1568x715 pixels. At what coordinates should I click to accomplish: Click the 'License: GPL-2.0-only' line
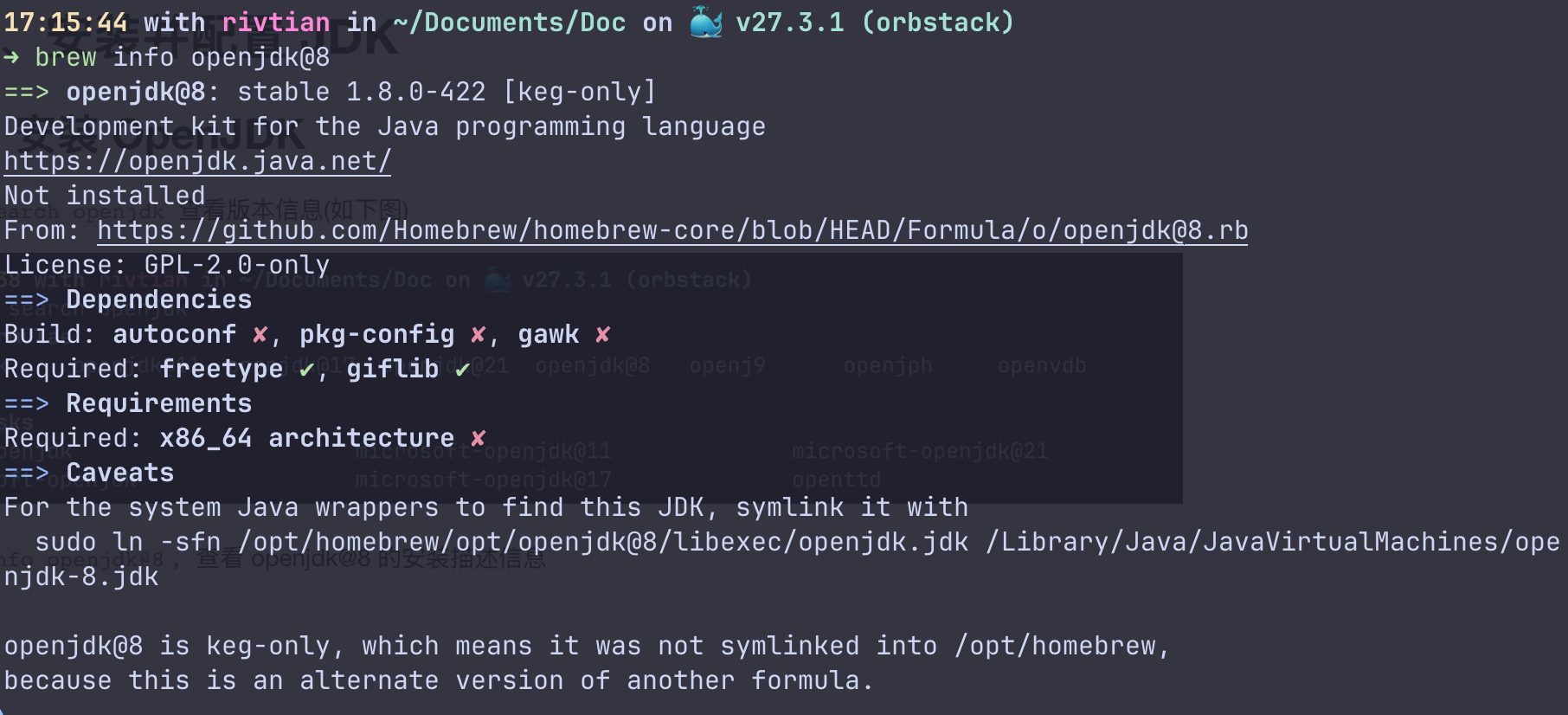[x=167, y=265]
